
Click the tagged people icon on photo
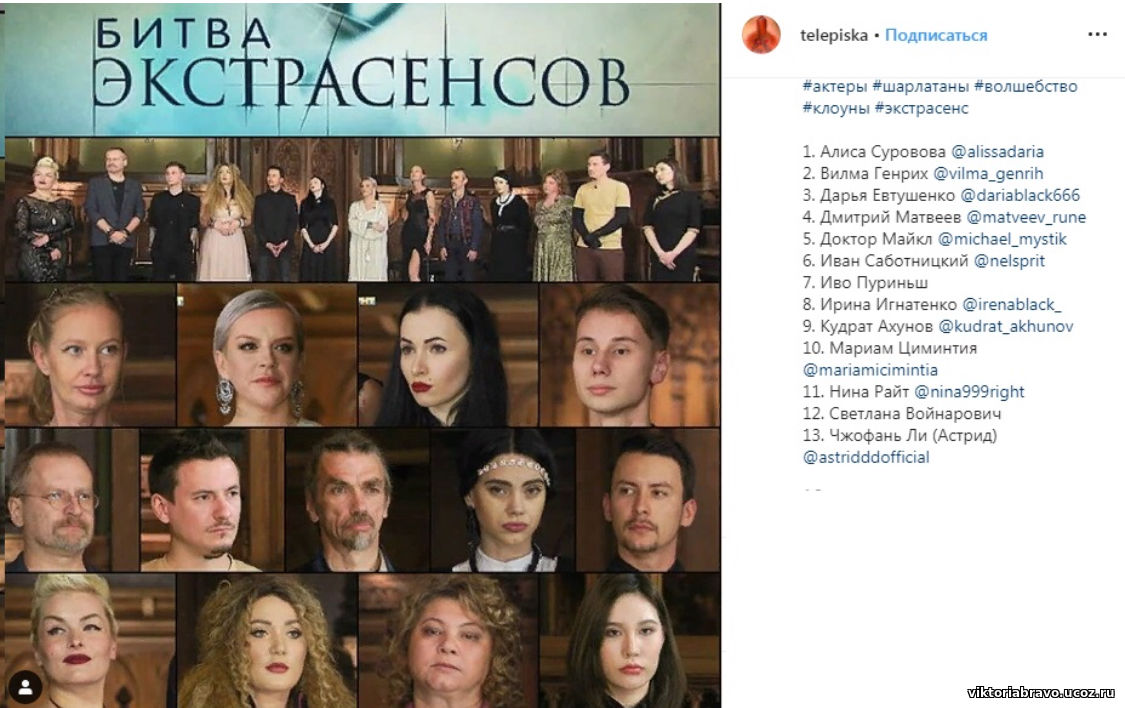[x=26, y=687]
